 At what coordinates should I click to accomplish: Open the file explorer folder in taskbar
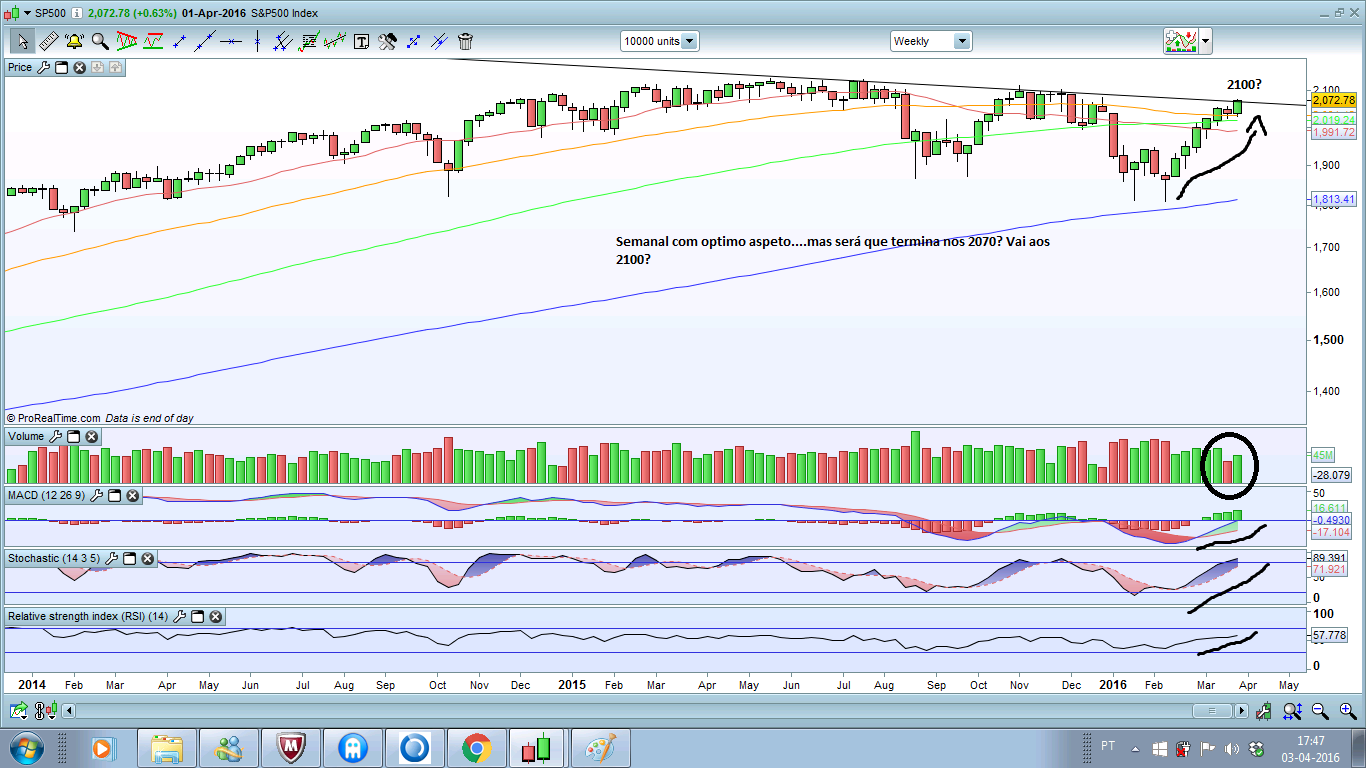pos(166,748)
